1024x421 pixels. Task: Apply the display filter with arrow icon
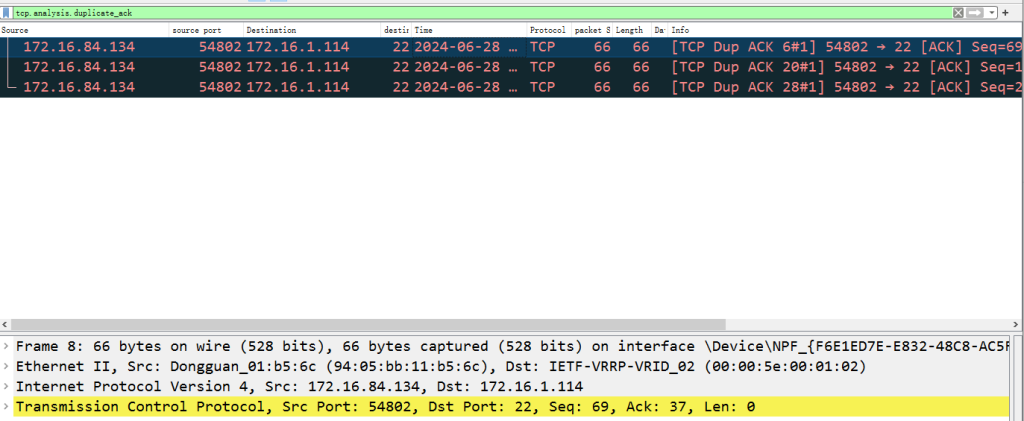[975, 13]
